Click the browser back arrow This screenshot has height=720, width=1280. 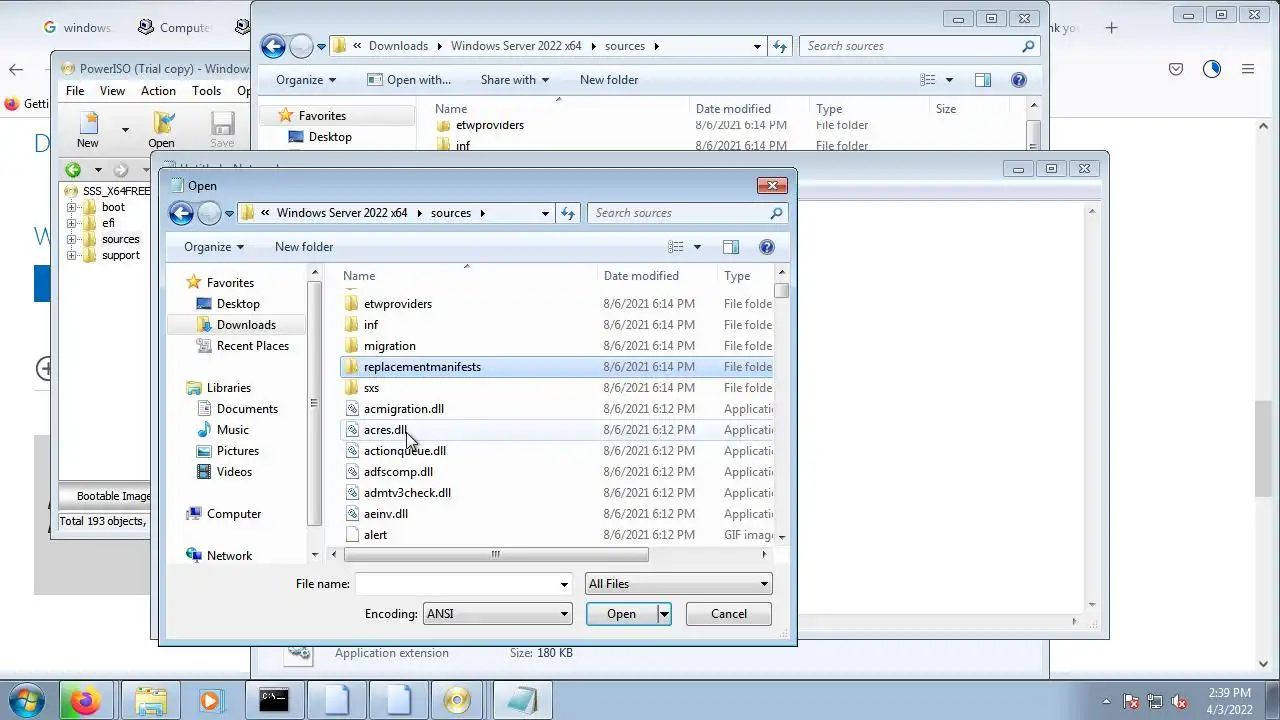(16, 69)
